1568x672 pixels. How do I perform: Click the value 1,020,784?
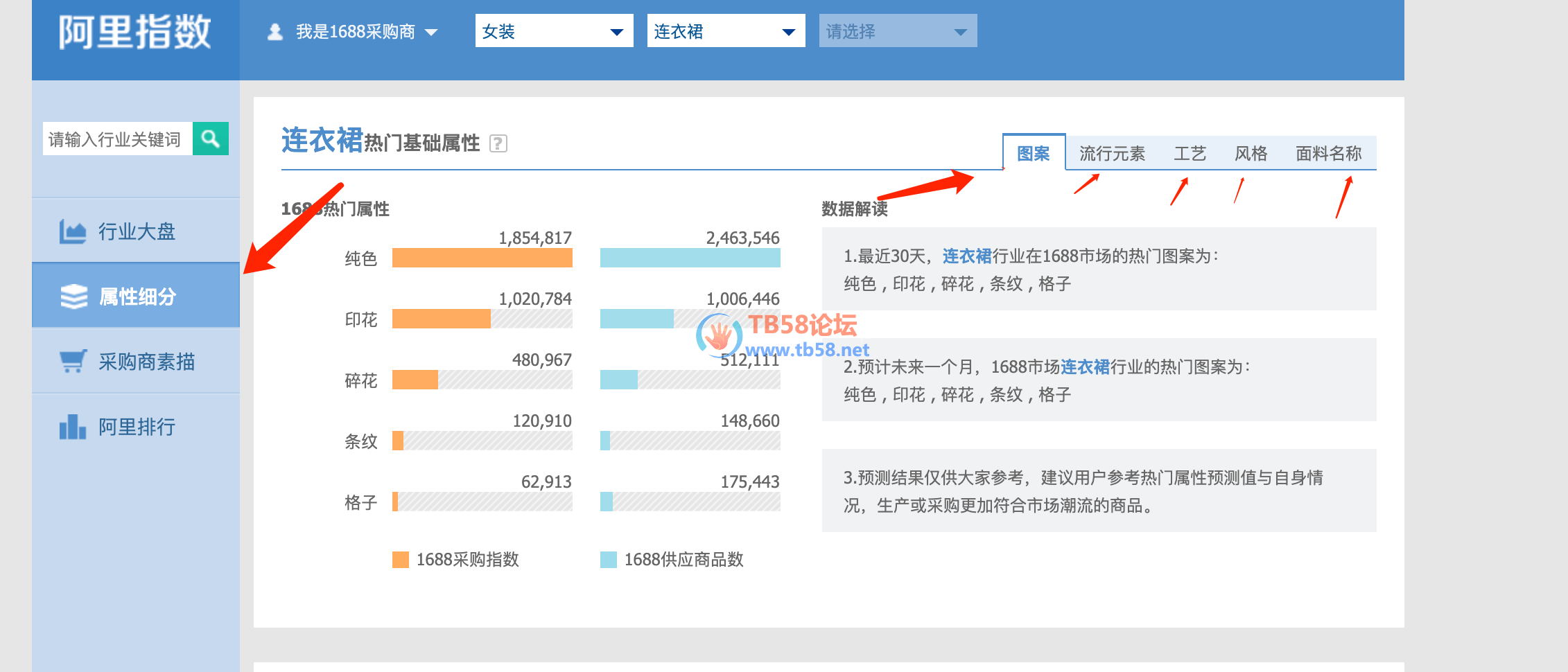[535, 299]
